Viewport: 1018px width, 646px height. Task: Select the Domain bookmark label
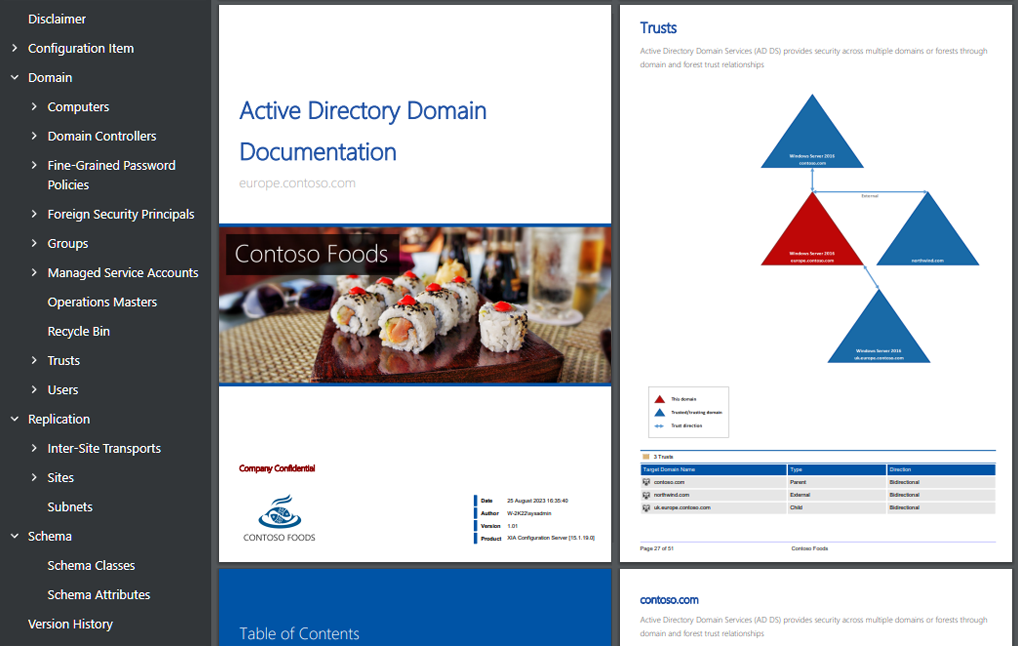(50, 77)
